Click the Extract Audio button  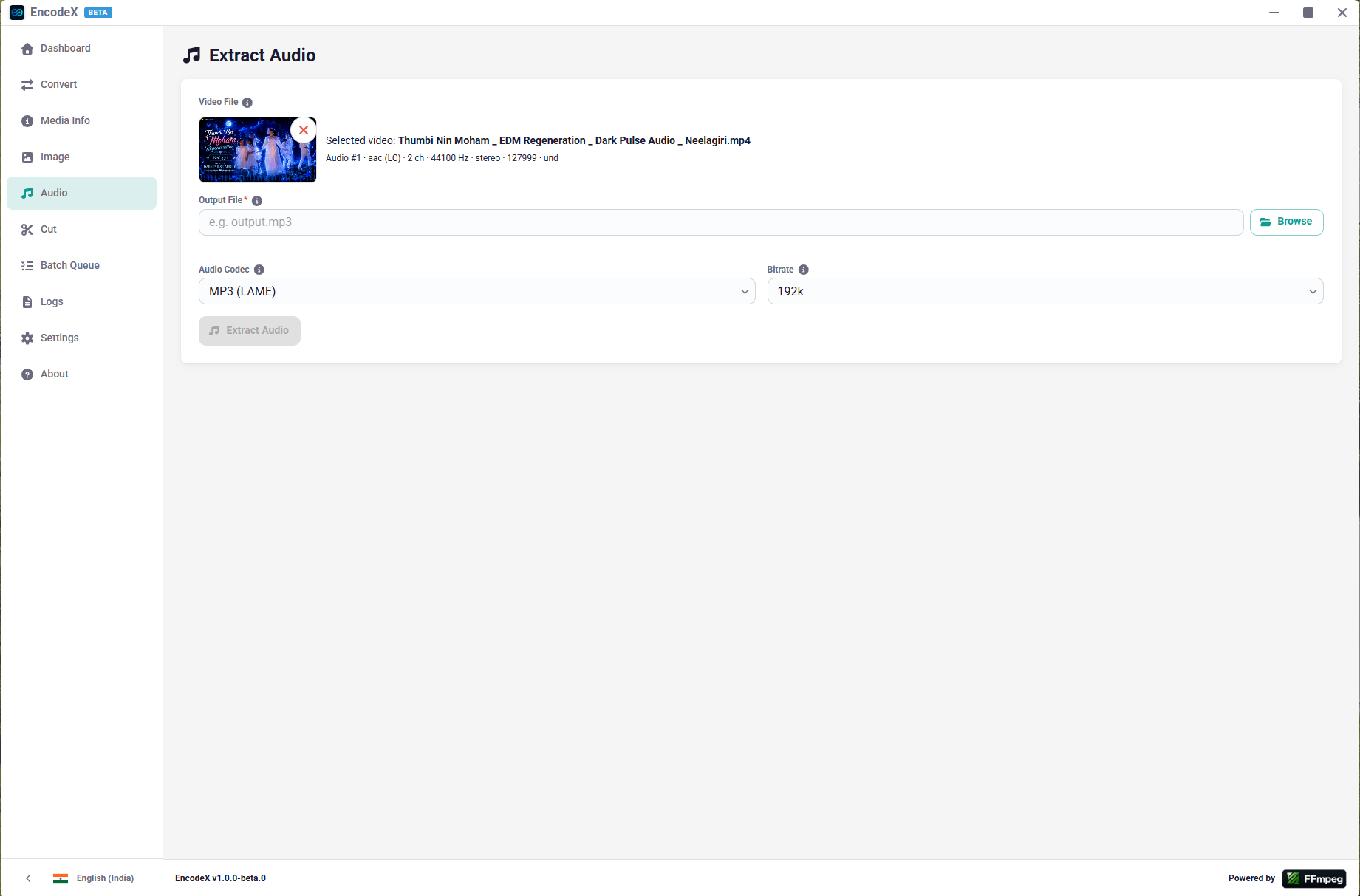pos(250,331)
